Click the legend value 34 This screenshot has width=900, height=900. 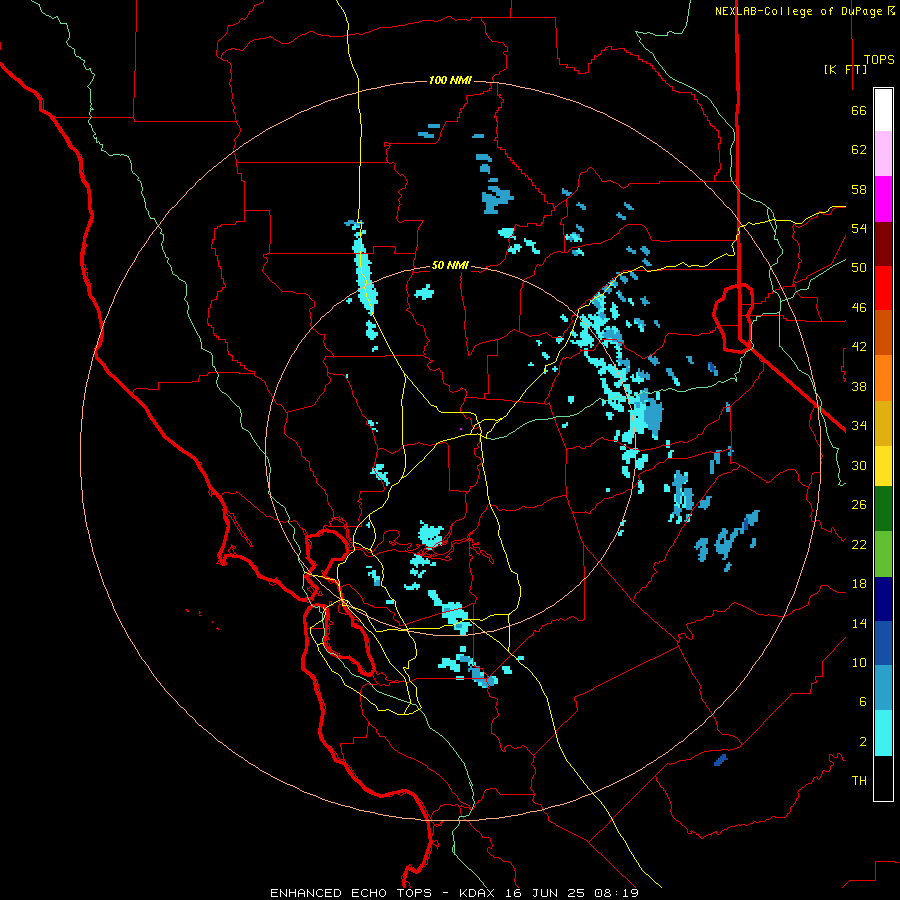point(859,426)
